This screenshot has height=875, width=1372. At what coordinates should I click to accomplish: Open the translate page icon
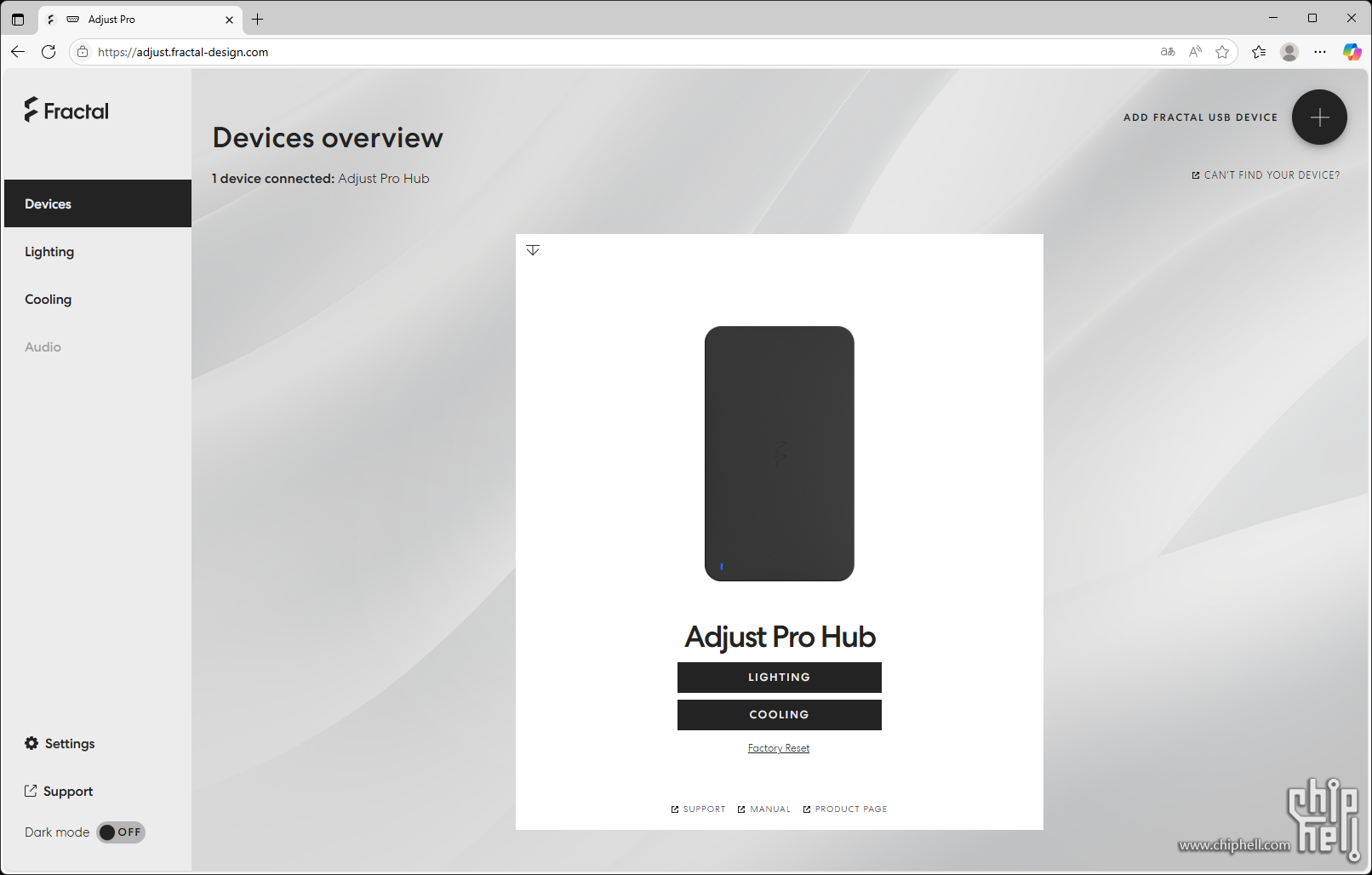click(x=1168, y=52)
